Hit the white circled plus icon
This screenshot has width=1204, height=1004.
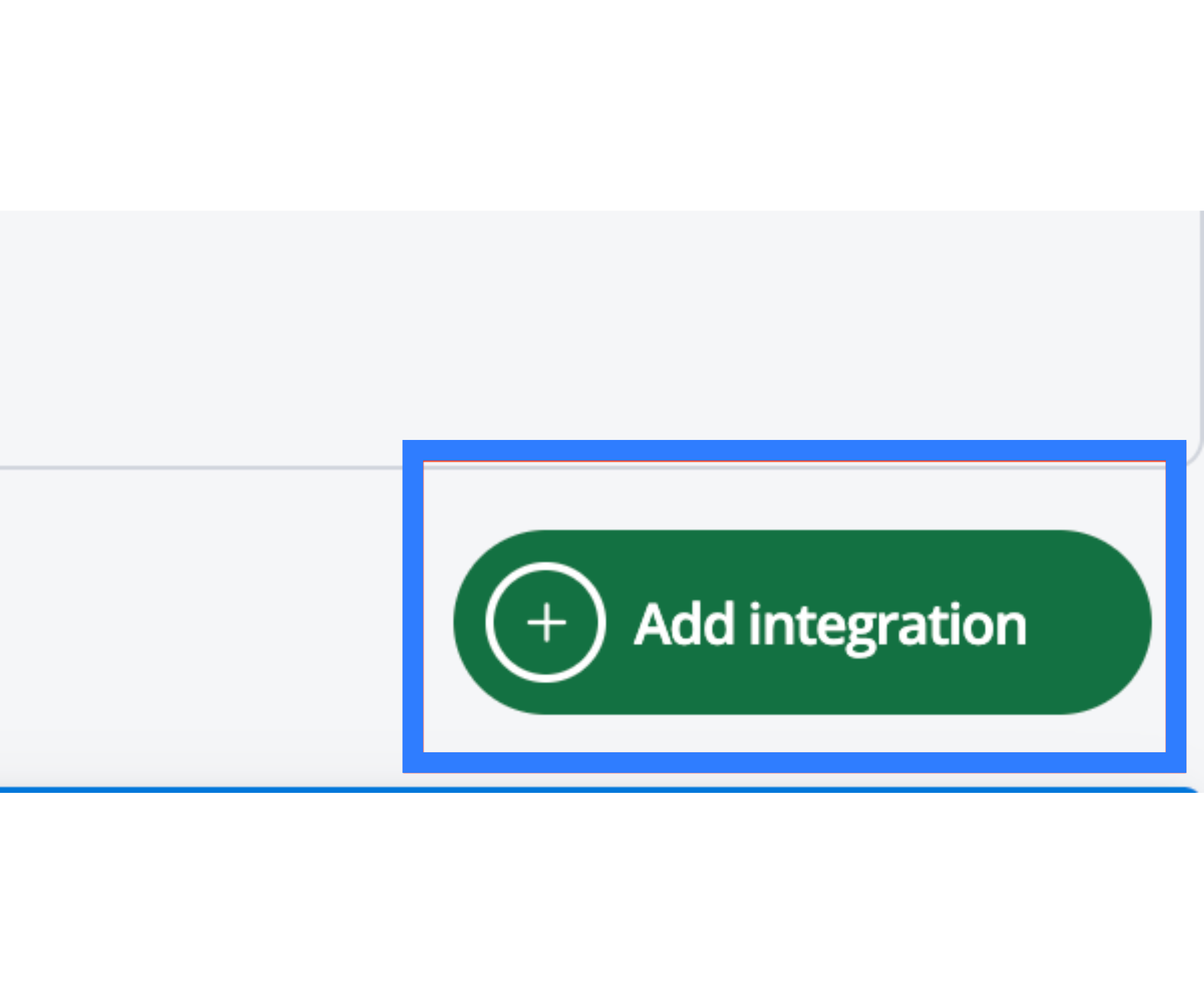click(546, 622)
